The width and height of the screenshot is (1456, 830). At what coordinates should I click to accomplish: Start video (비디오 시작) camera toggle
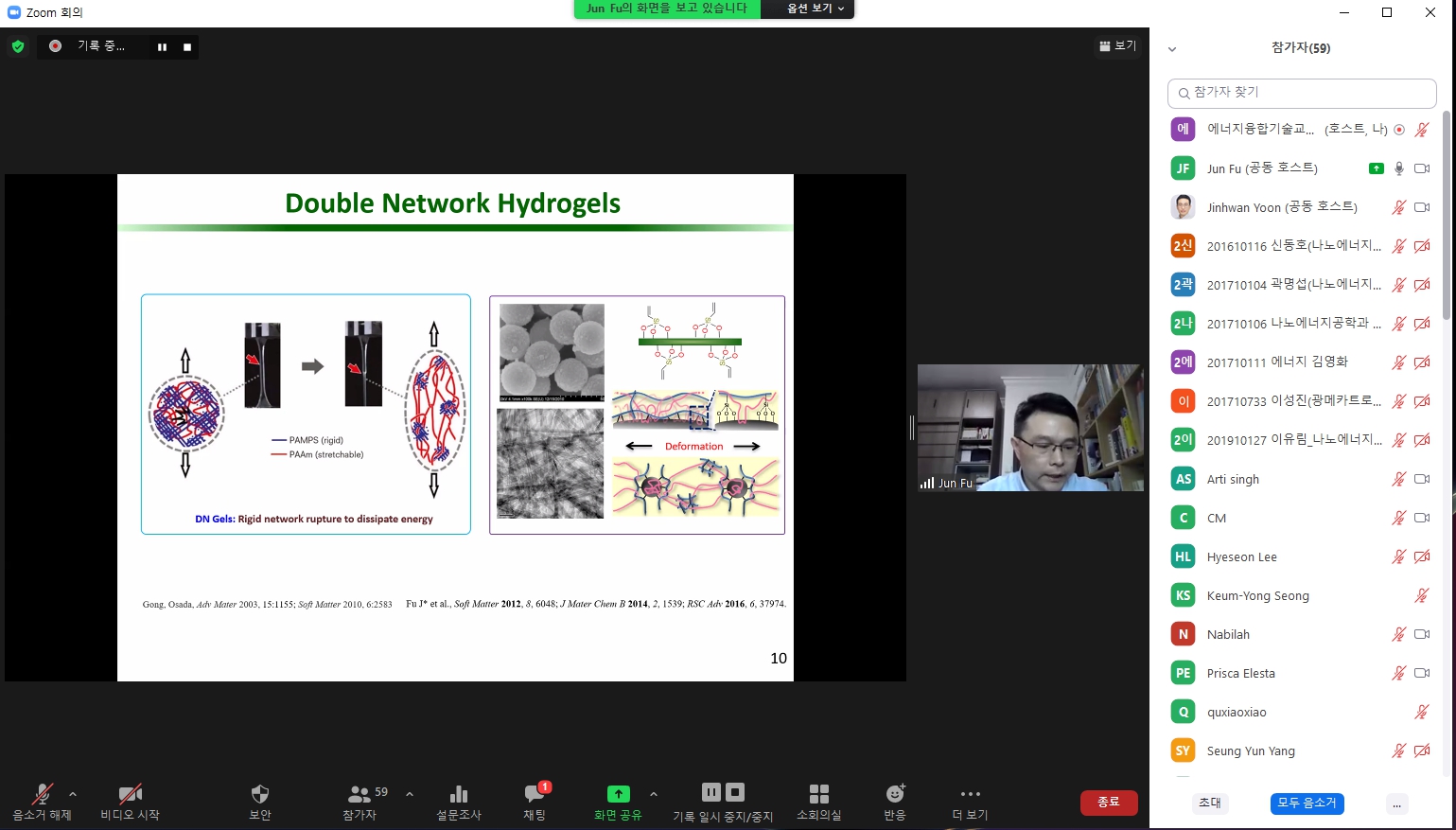(130, 795)
